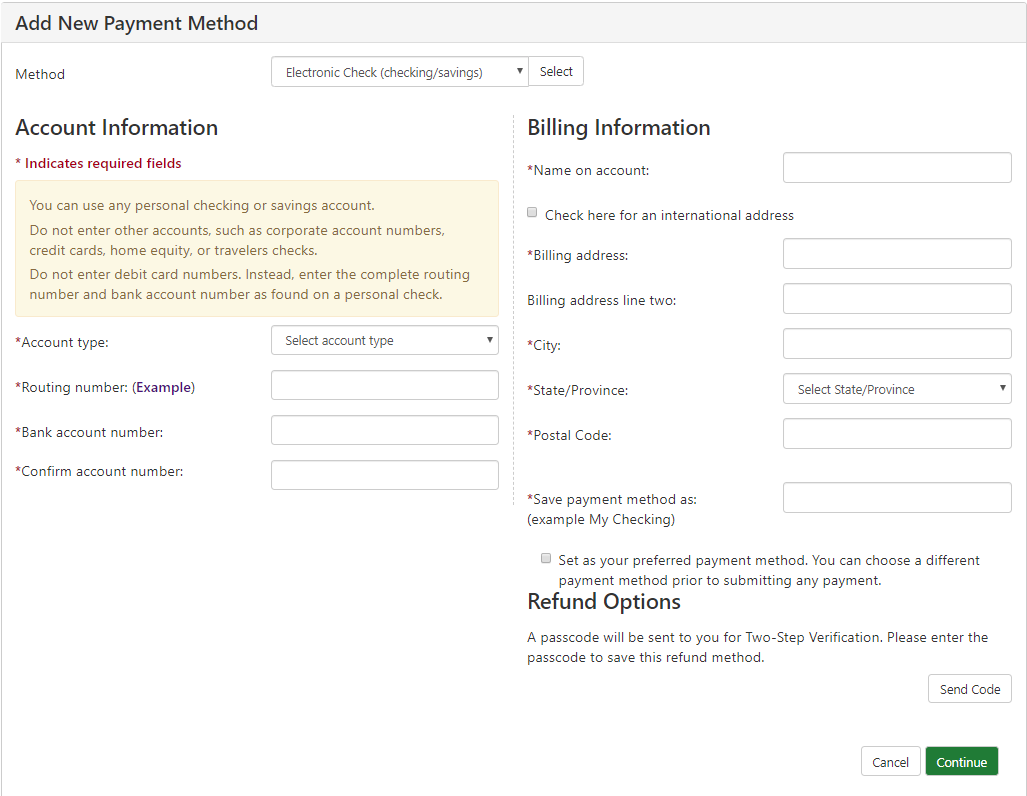The width and height of the screenshot is (1027, 796).
Task: Click the Billing Information heading
Action: pos(618,127)
